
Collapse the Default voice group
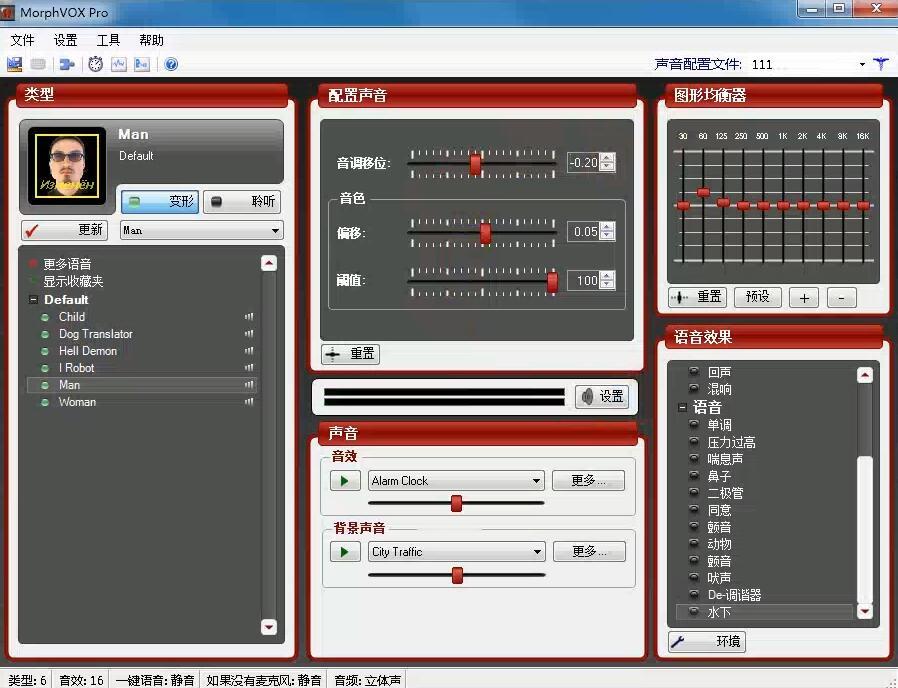(x=33, y=300)
